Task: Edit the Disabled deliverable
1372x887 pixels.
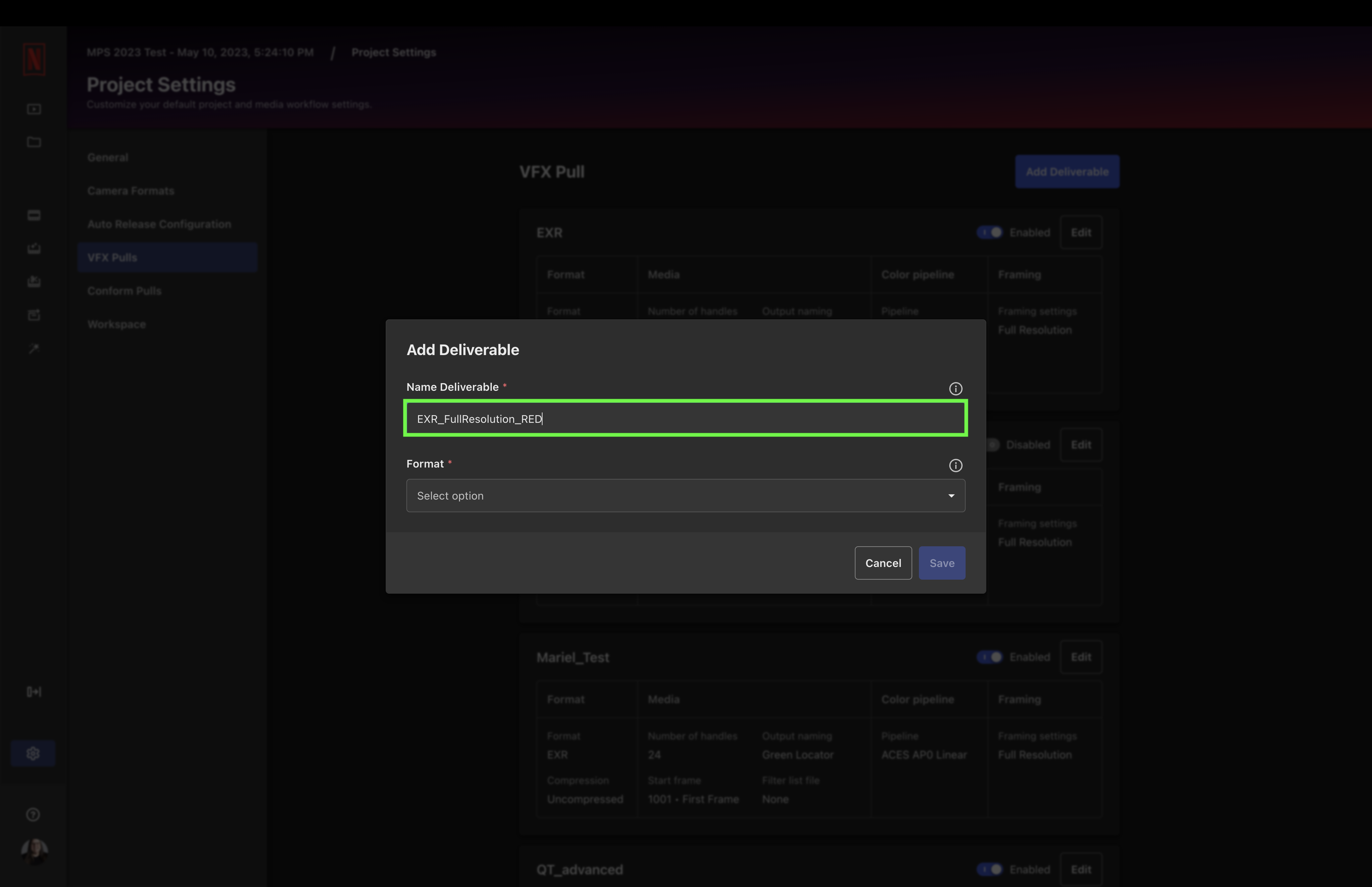Action: [x=1081, y=445]
